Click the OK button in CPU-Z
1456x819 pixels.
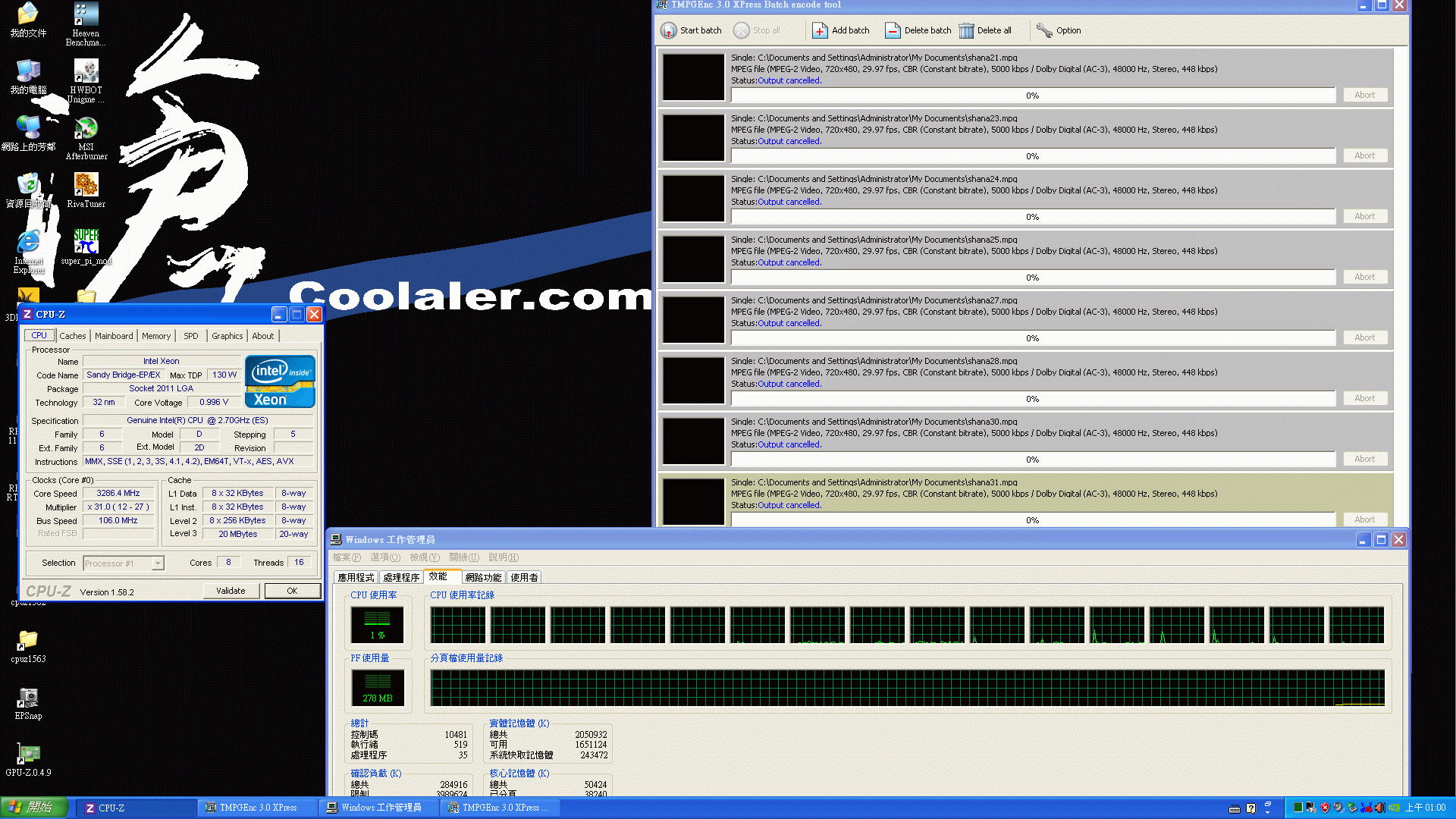pyautogui.click(x=292, y=591)
